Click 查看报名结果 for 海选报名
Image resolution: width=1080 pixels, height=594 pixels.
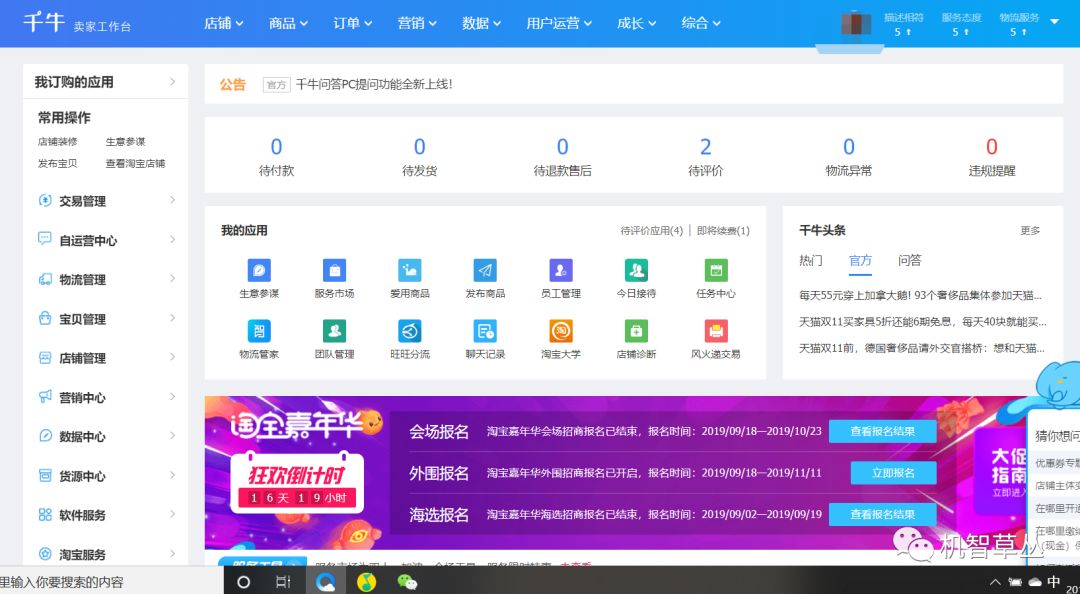click(882, 514)
